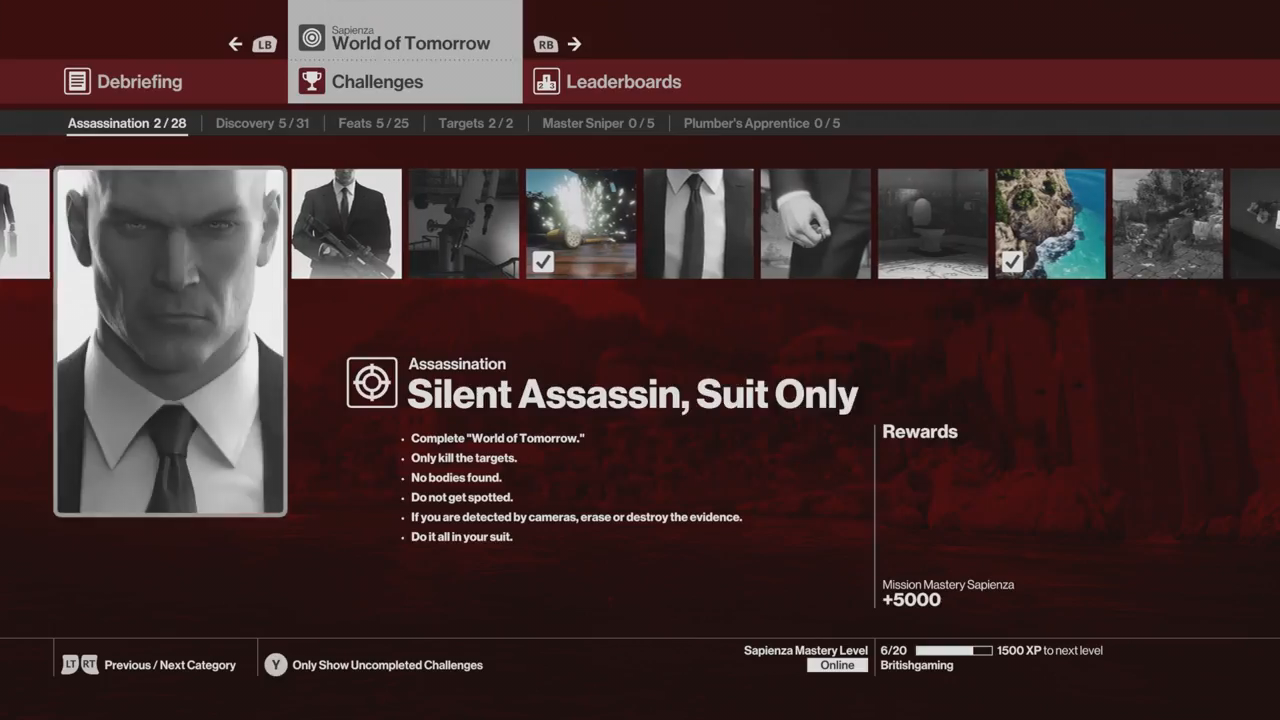Select the suit and tie close-up thumbnail
The width and height of the screenshot is (1280, 720).
(x=698, y=223)
